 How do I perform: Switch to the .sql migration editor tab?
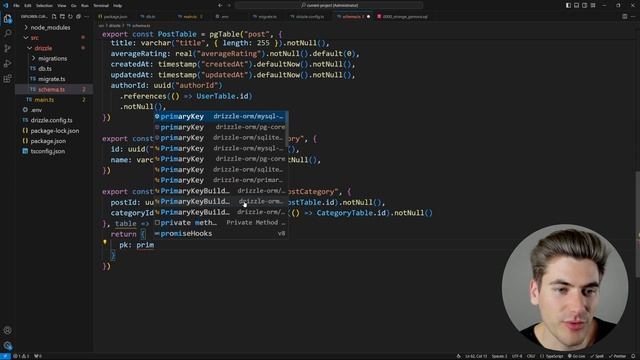[x=404, y=17]
